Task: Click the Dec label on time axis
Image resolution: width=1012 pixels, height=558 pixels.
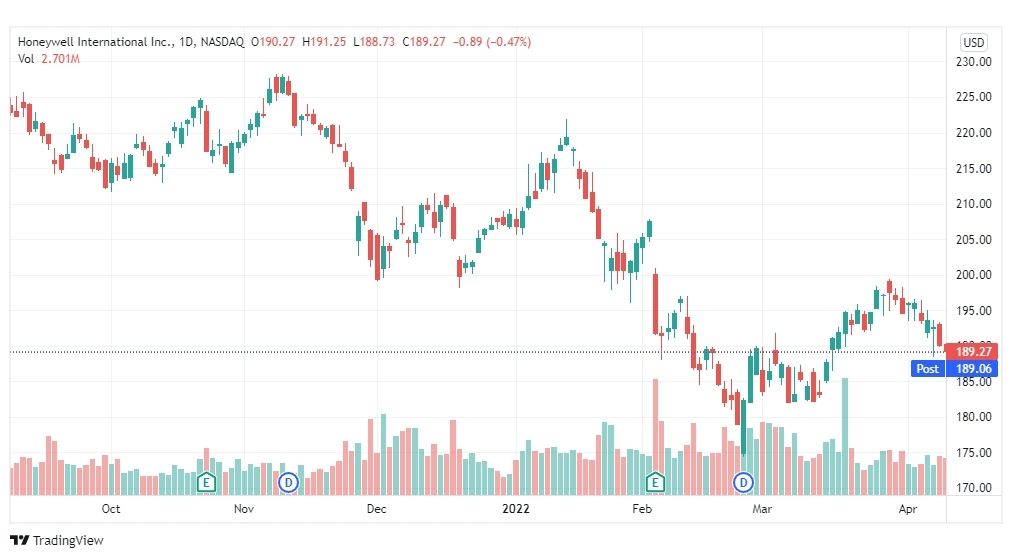Action: [376, 509]
